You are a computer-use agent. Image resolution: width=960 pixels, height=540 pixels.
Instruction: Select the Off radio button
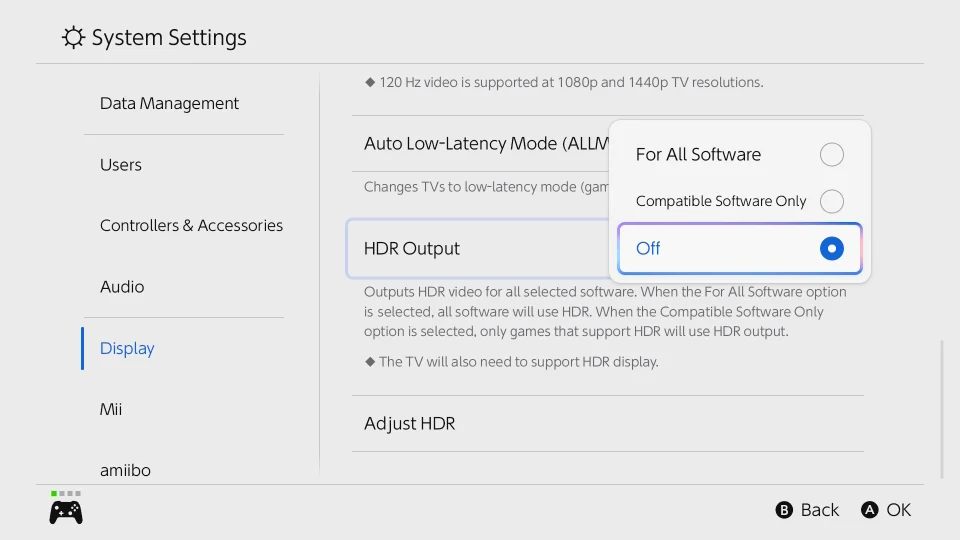pyautogui.click(x=831, y=249)
